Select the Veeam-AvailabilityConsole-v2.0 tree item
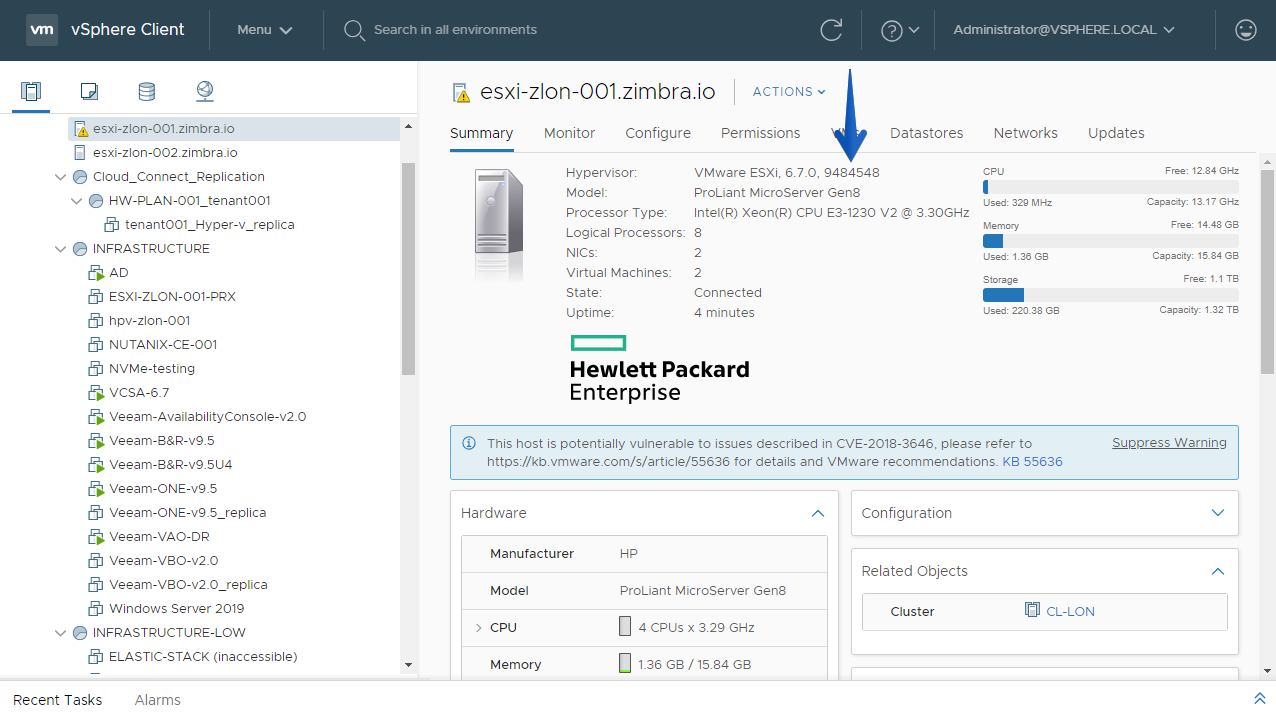The image size is (1276, 714). point(207,417)
